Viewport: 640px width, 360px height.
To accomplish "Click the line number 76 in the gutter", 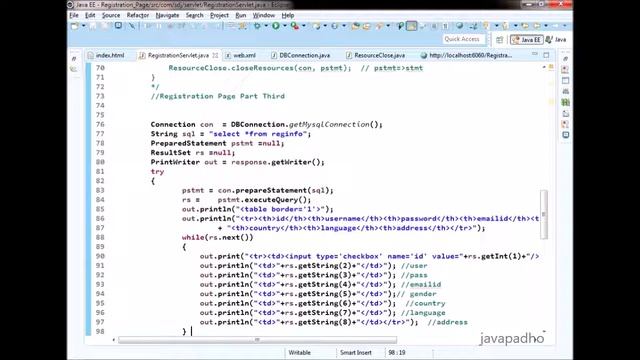I will 100,124.
